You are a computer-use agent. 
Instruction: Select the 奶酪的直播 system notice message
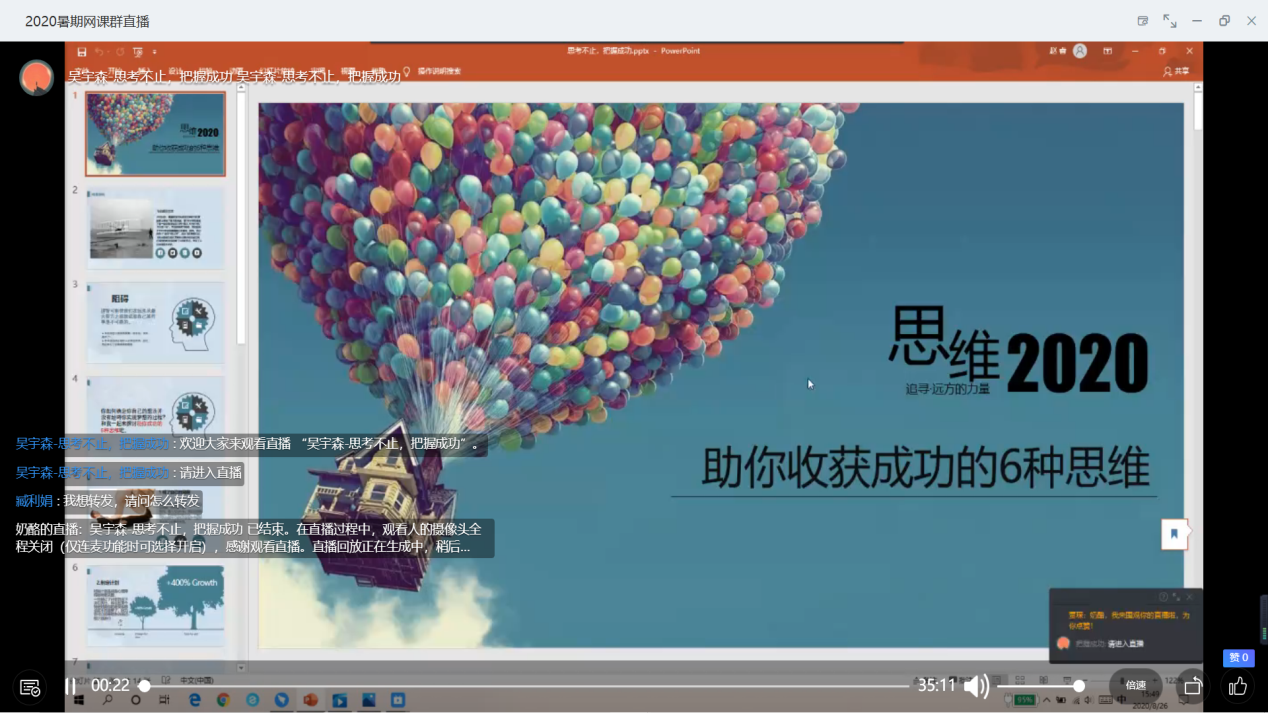[250, 538]
